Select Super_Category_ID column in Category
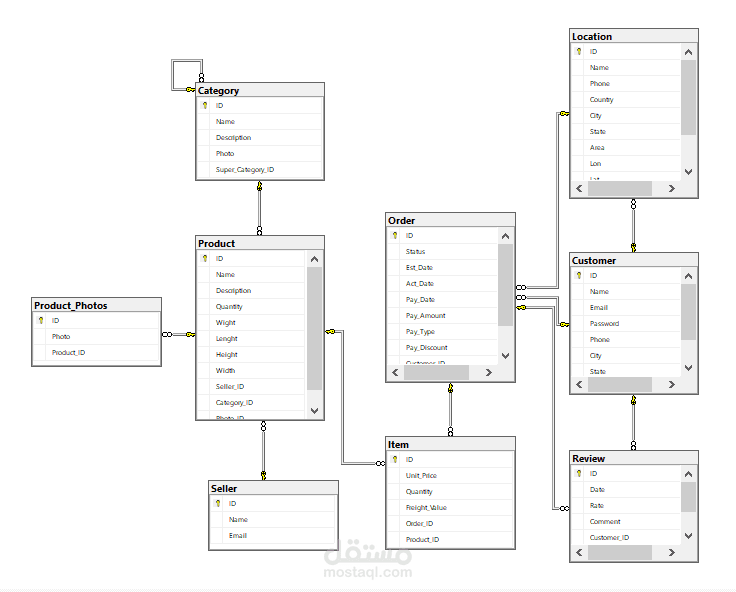The height and width of the screenshot is (592, 736). pyautogui.click(x=260, y=169)
